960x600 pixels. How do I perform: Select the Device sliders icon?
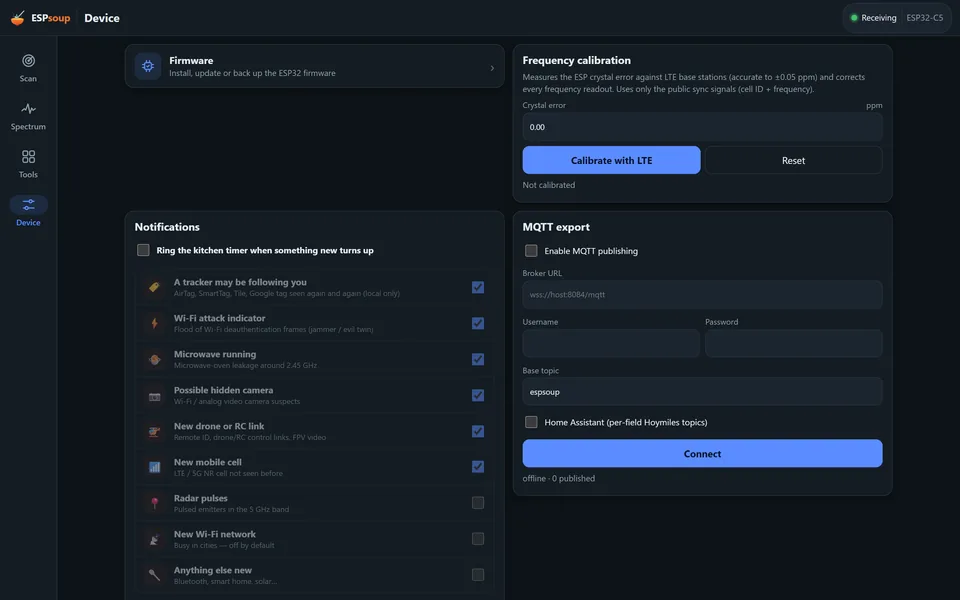tap(28, 204)
